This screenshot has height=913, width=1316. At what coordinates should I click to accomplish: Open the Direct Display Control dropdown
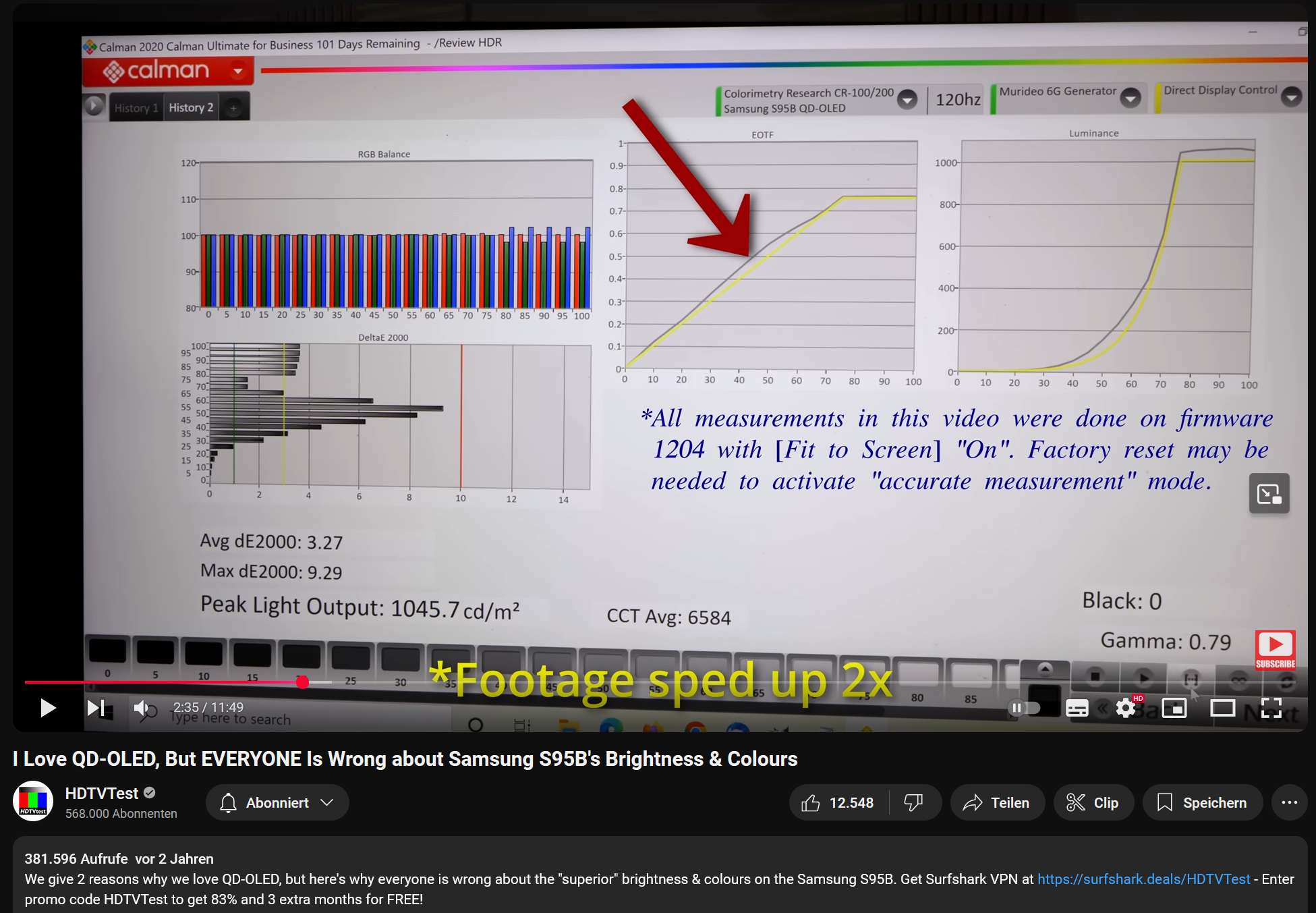tap(1292, 97)
